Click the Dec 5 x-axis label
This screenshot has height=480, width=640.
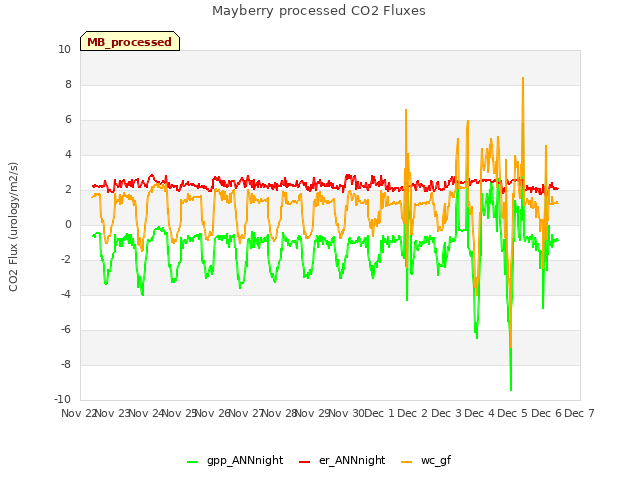click(513, 413)
